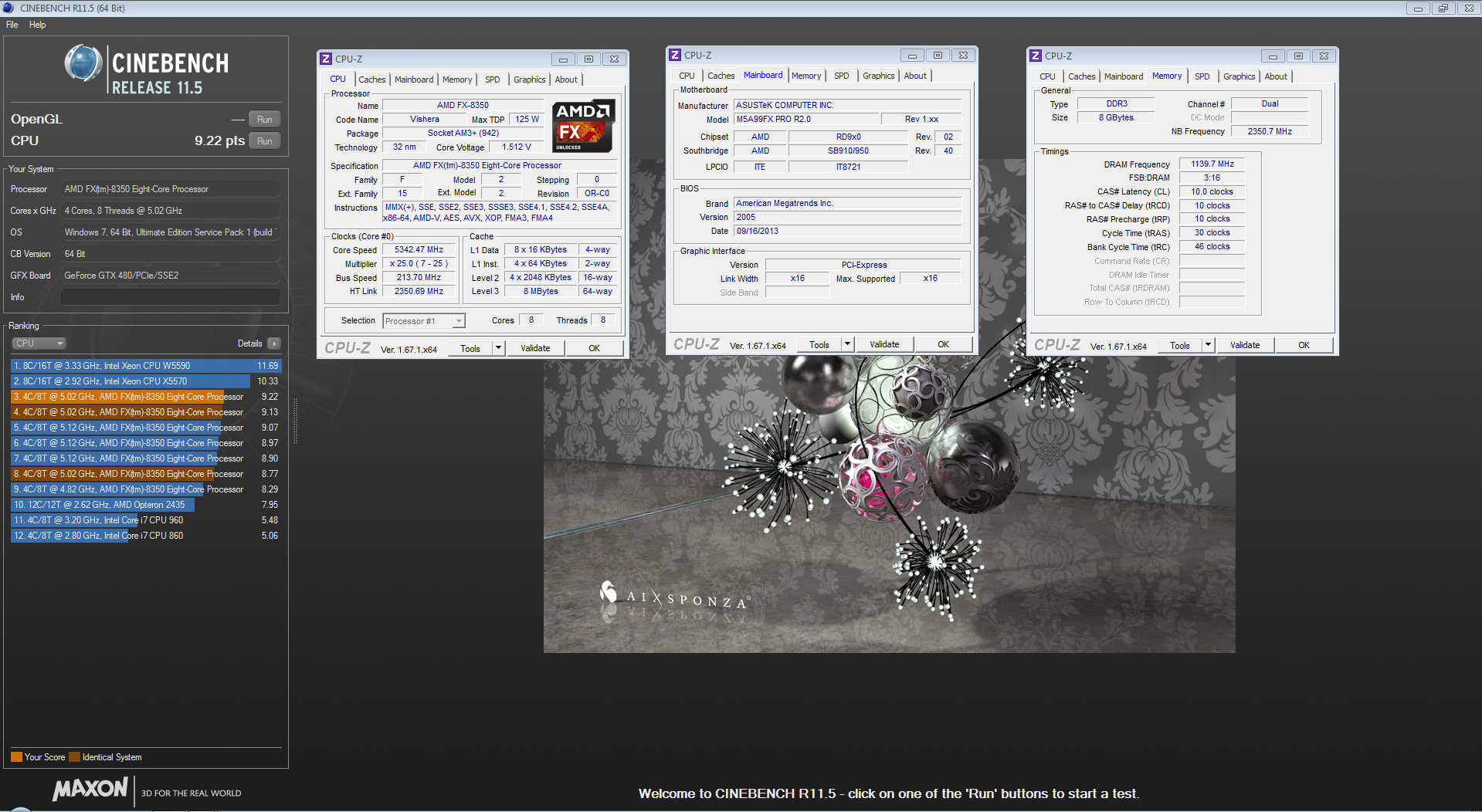Click Validate in Memory CPU-Z window

click(1245, 345)
